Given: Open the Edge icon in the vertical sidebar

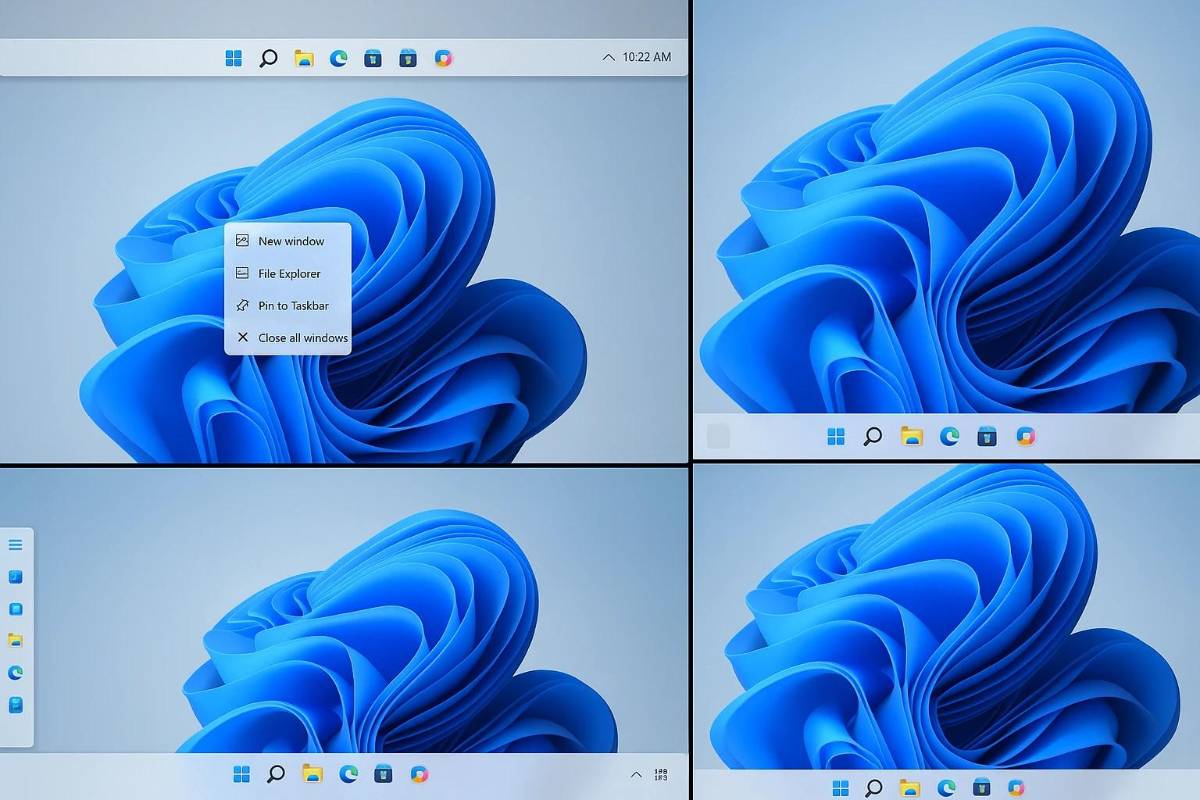Looking at the screenshot, I should [15, 672].
